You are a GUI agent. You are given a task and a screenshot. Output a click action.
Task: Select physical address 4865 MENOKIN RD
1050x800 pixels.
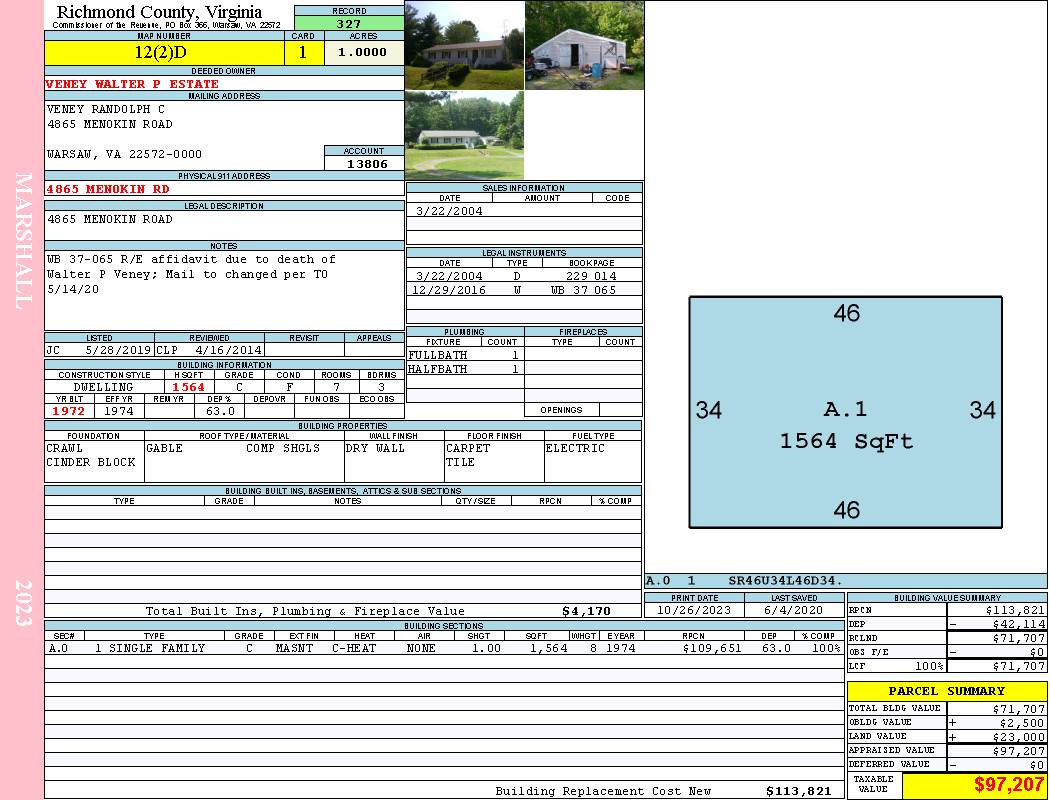pos(108,188)
